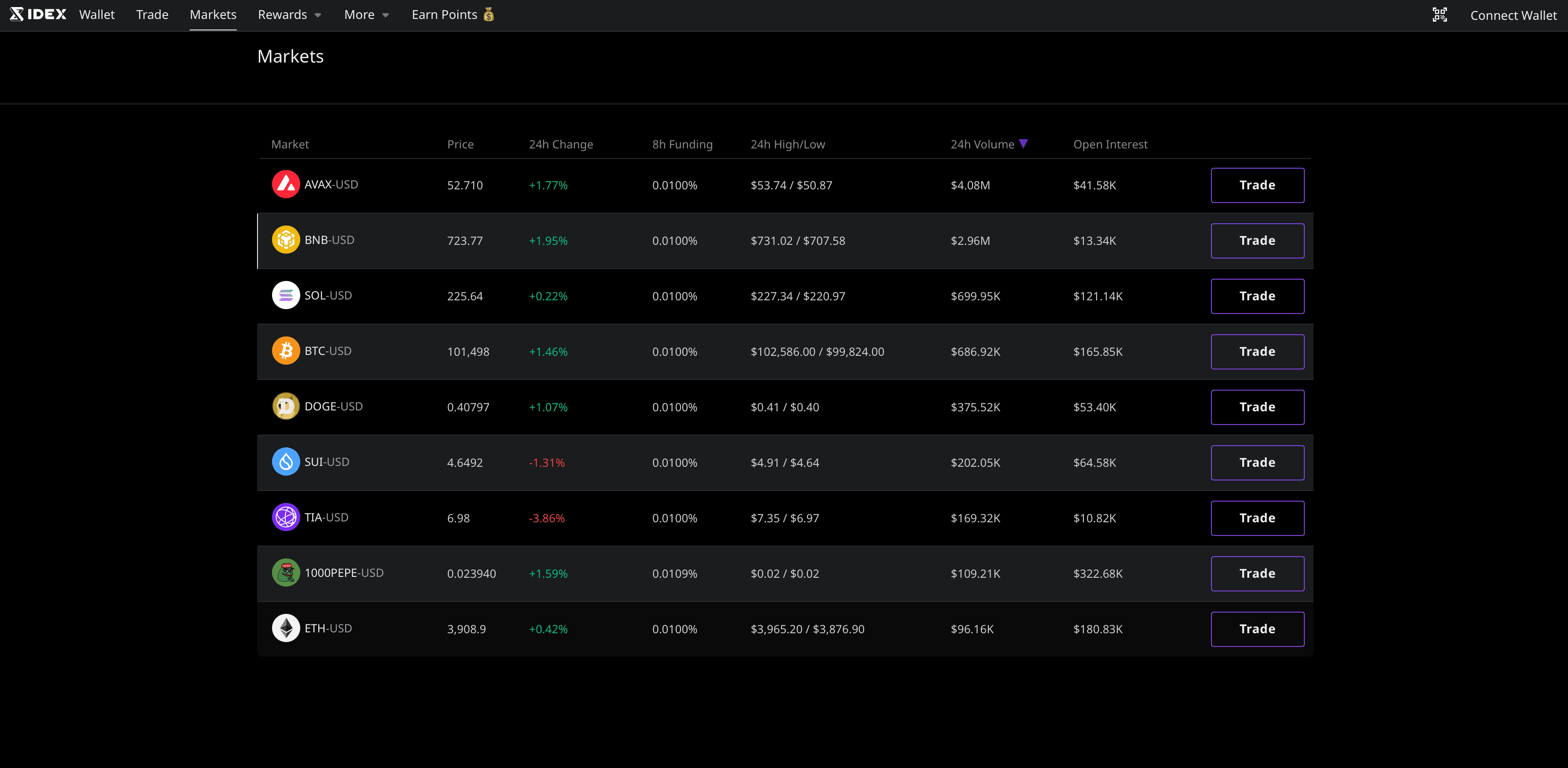Click the BNB coin icon
This screenshot has width=1568, height=768.
pyautogui.click(x=286, y=240)
